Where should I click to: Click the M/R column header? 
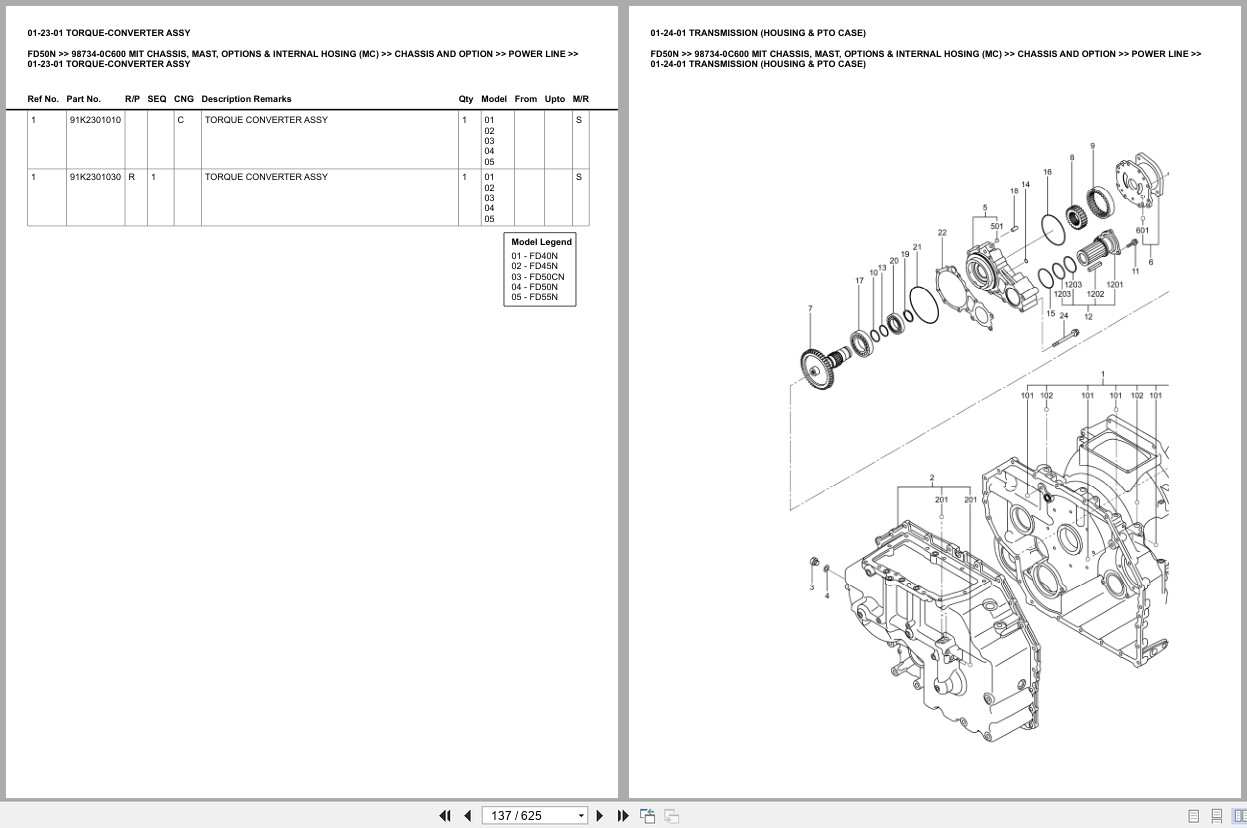tap(581, 99)
